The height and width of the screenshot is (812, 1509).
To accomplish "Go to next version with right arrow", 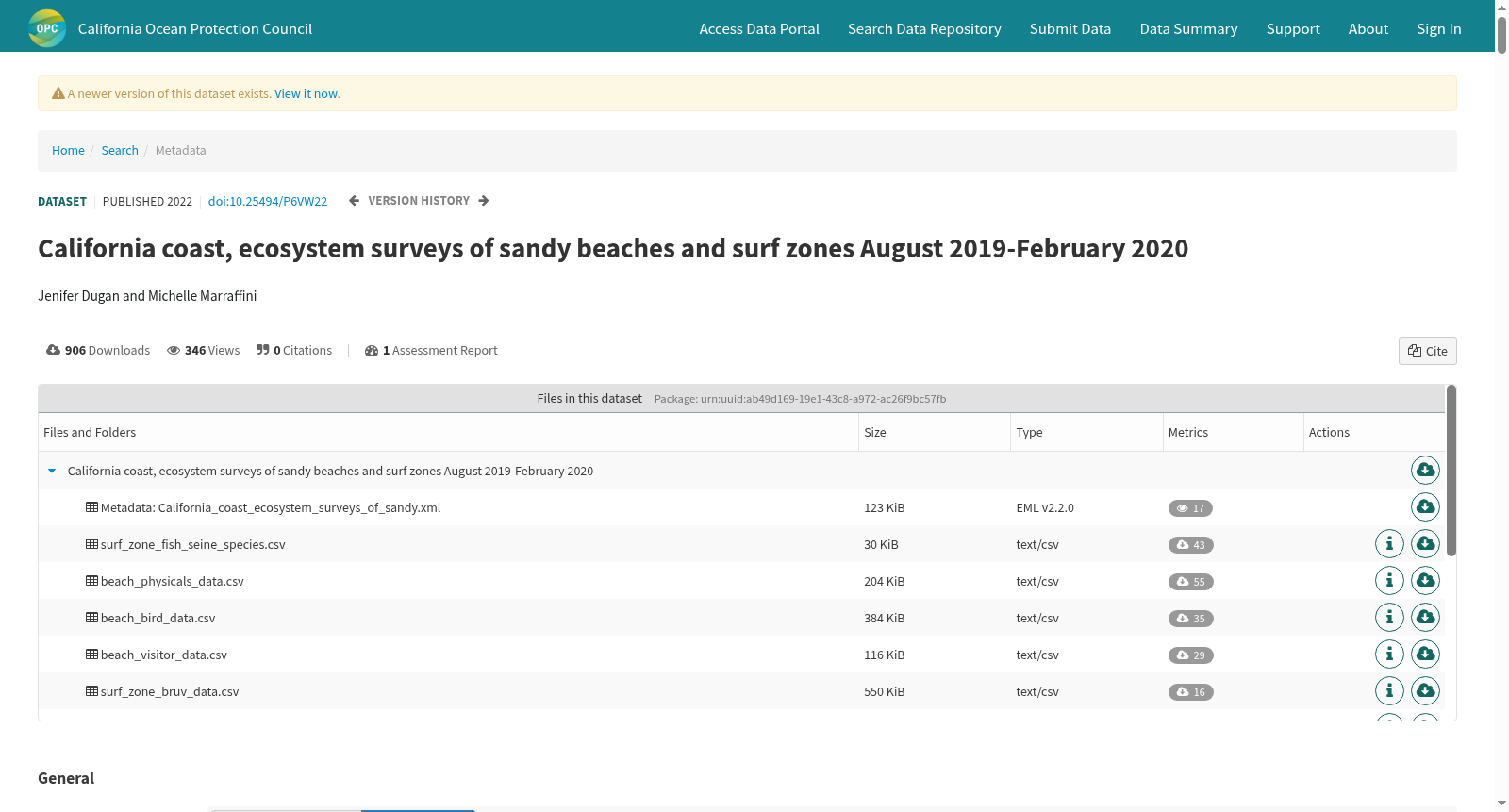I will tap(484, 201).
